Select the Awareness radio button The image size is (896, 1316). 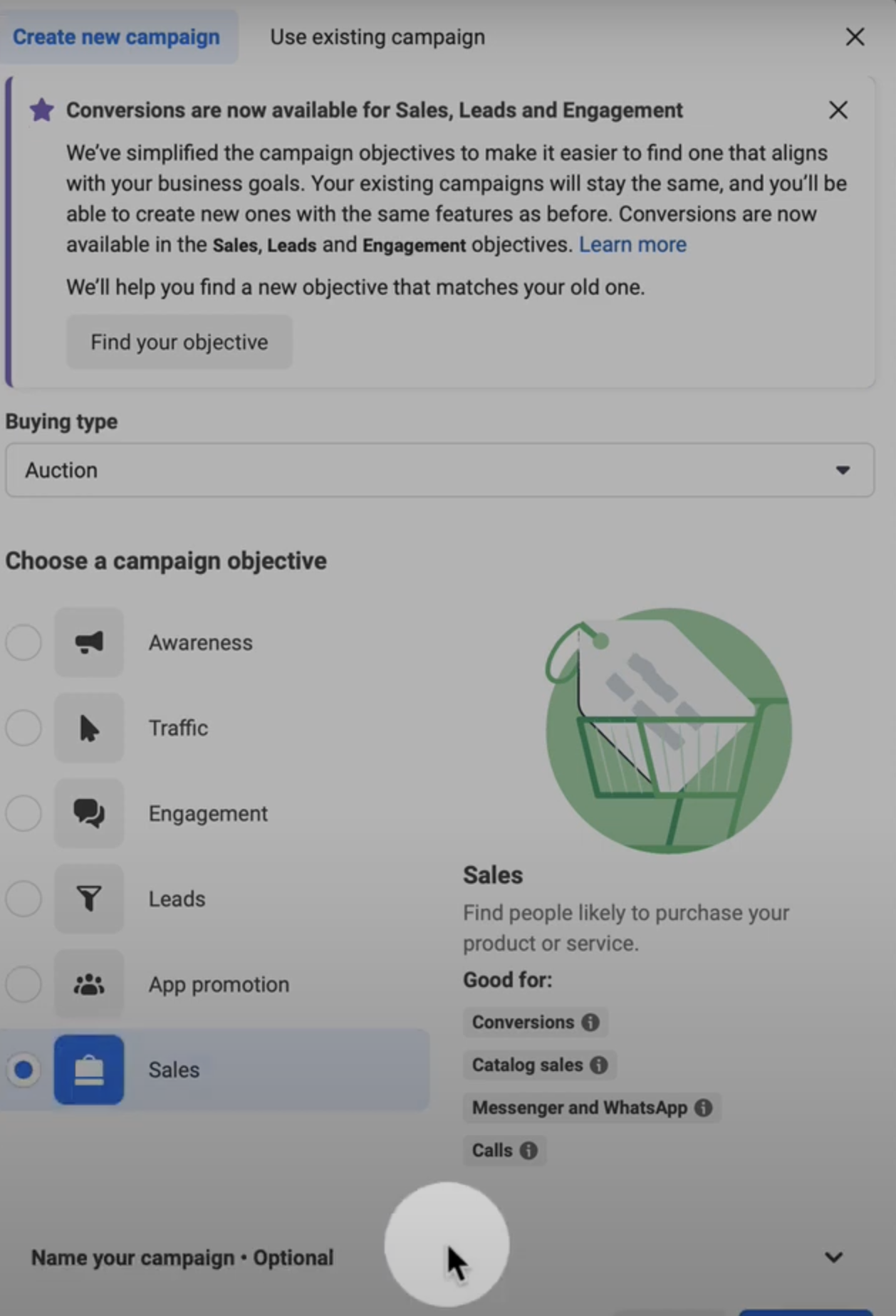tap(24, 642)
